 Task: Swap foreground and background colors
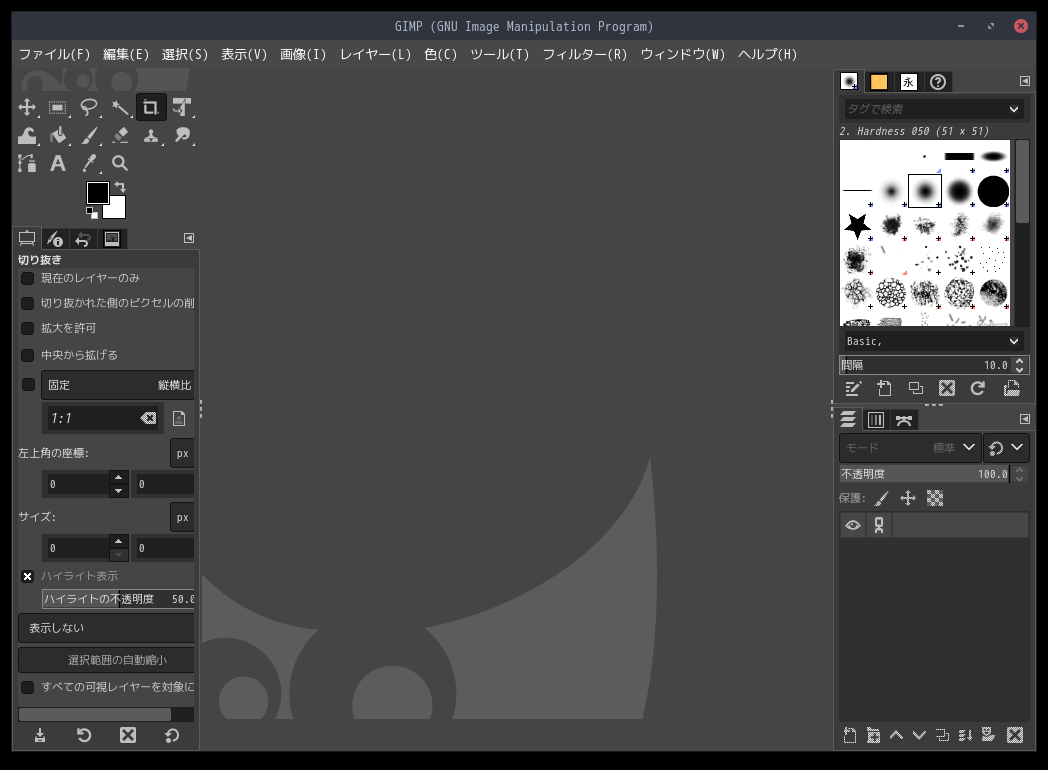coord(120,187)
